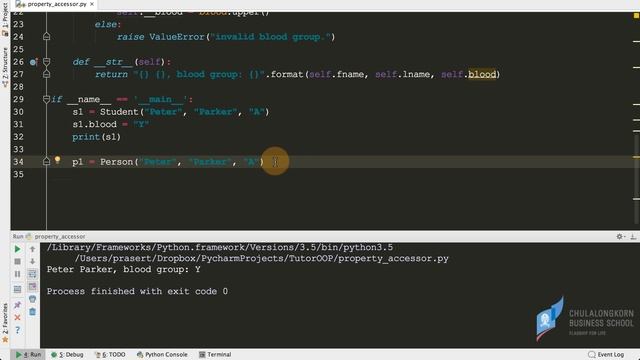Toggle Scroll to the End icon
640x360 pixels.
(32, 287)
